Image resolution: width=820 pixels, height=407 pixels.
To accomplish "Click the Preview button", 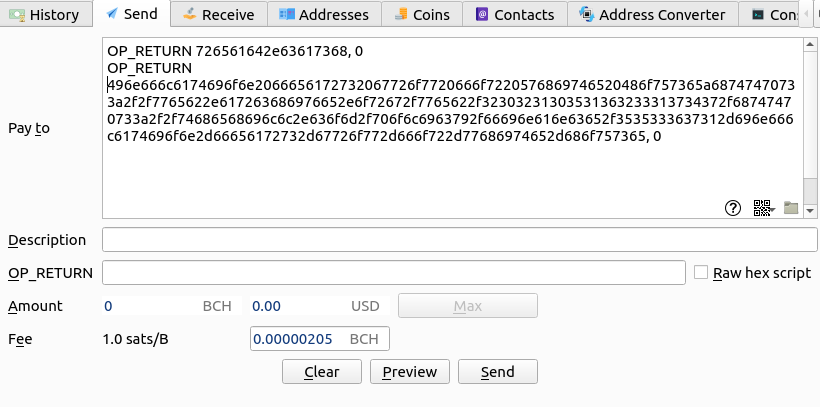I will tap(409, 372).
